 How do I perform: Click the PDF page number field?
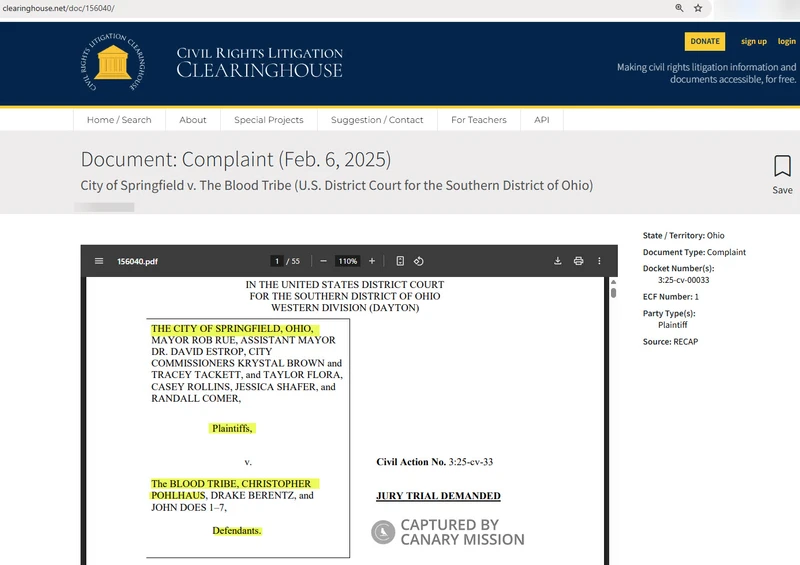[277, 261]
